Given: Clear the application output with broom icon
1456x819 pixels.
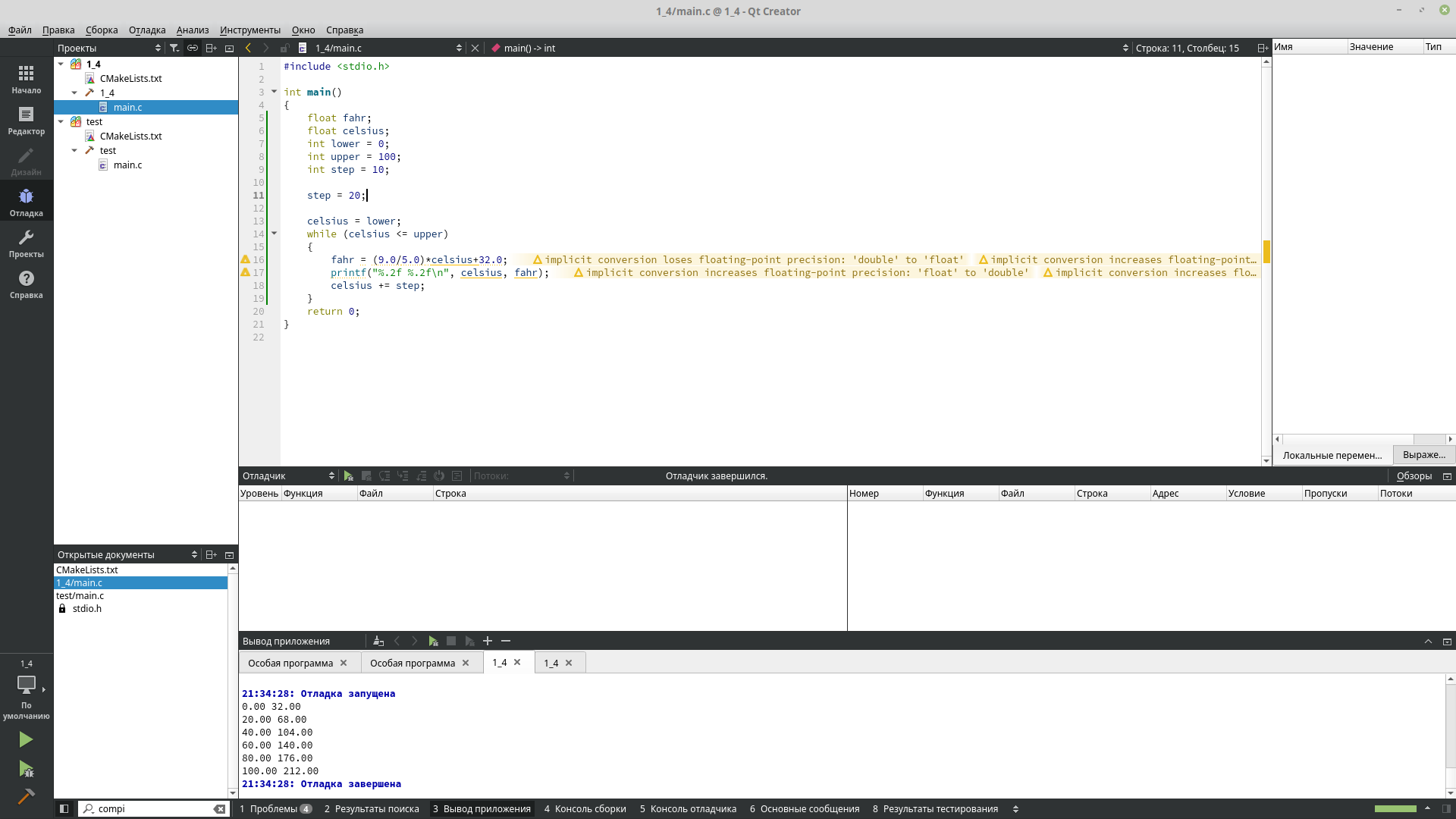Looking at the screenshot, I should coord(378,641).
